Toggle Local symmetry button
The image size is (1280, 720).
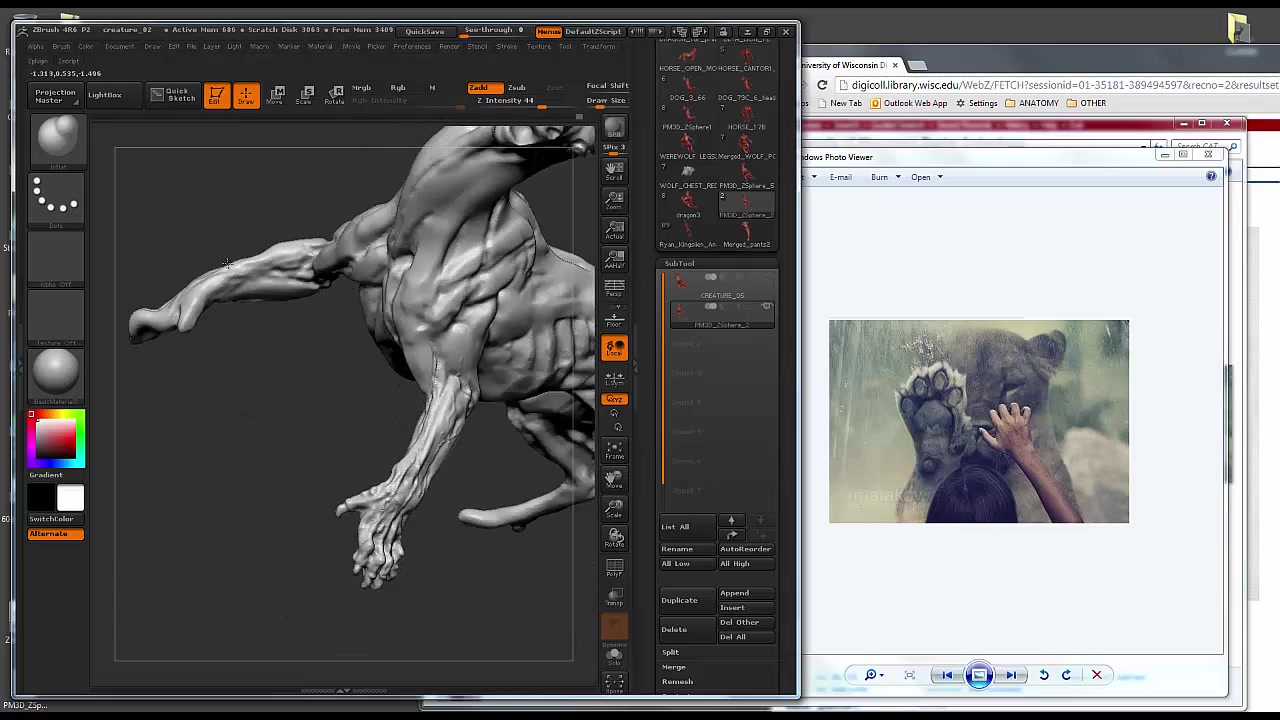614,348
